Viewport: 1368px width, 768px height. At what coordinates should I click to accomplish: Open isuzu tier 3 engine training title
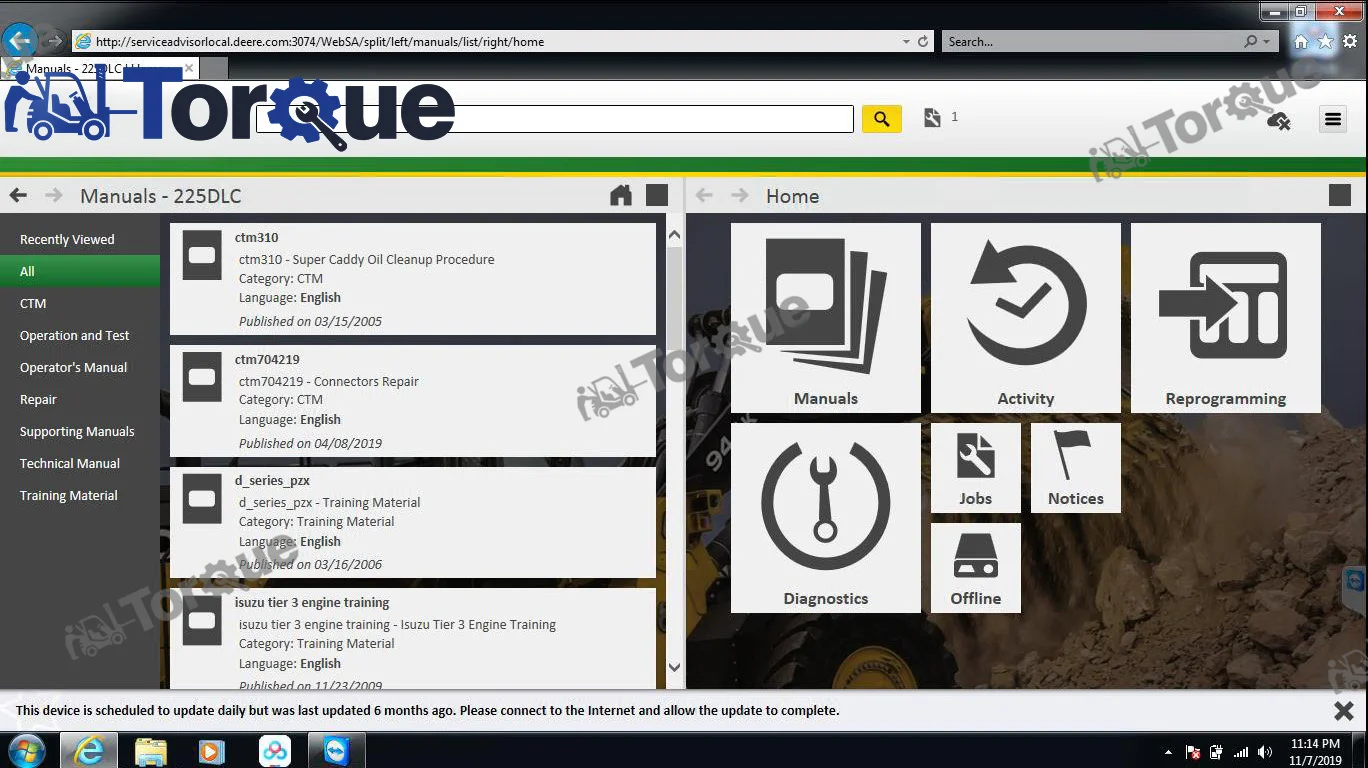(312, 603)
